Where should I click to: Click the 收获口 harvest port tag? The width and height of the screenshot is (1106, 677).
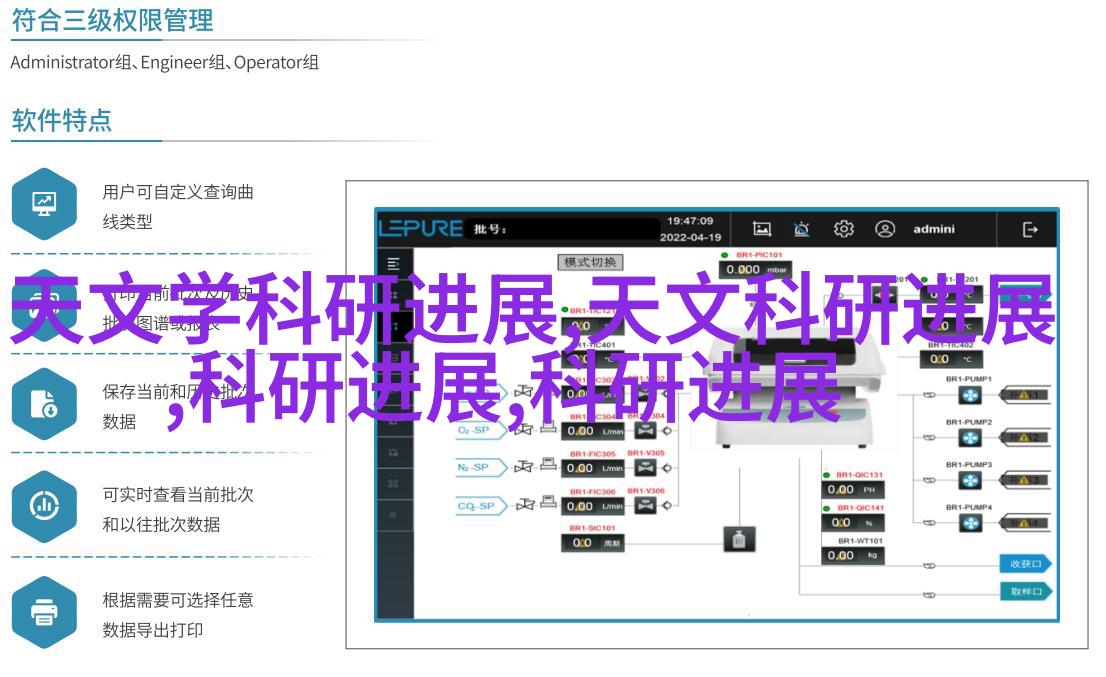(x=1026, y=563)
